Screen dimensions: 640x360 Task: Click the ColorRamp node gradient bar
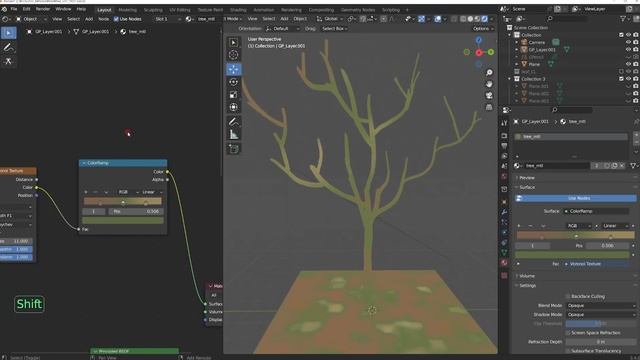[122, 201]
